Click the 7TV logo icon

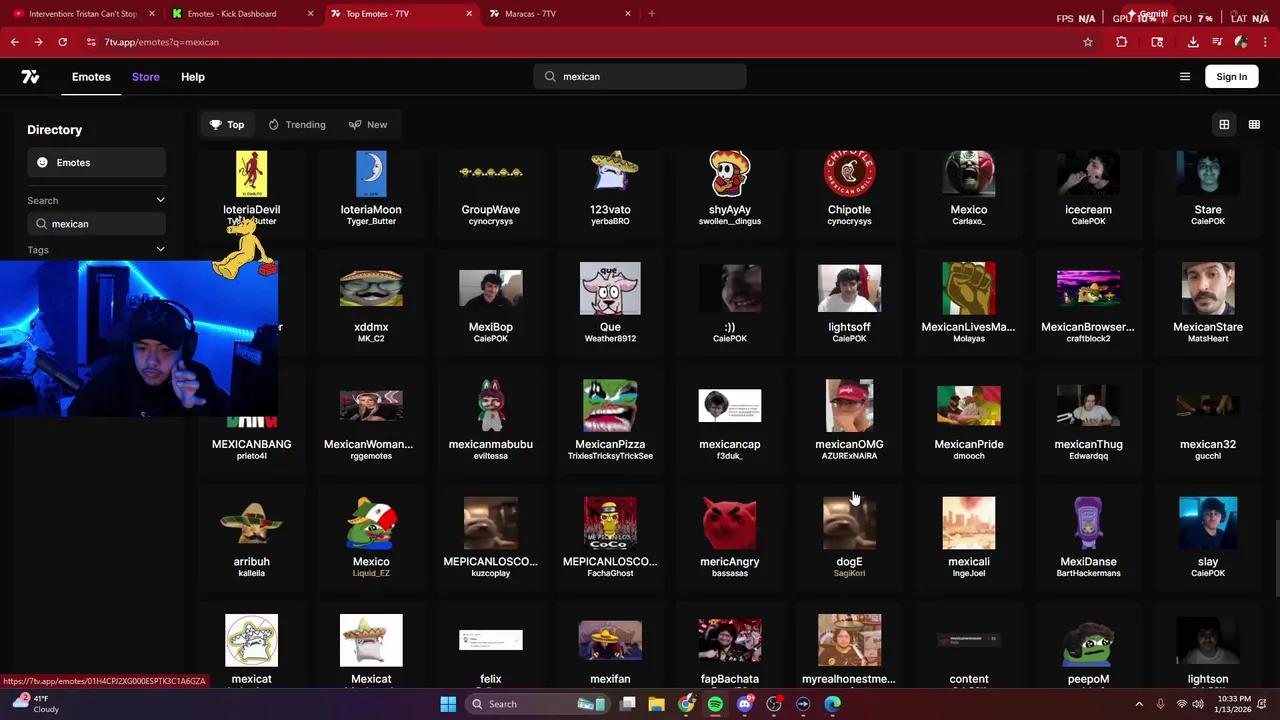30,77
